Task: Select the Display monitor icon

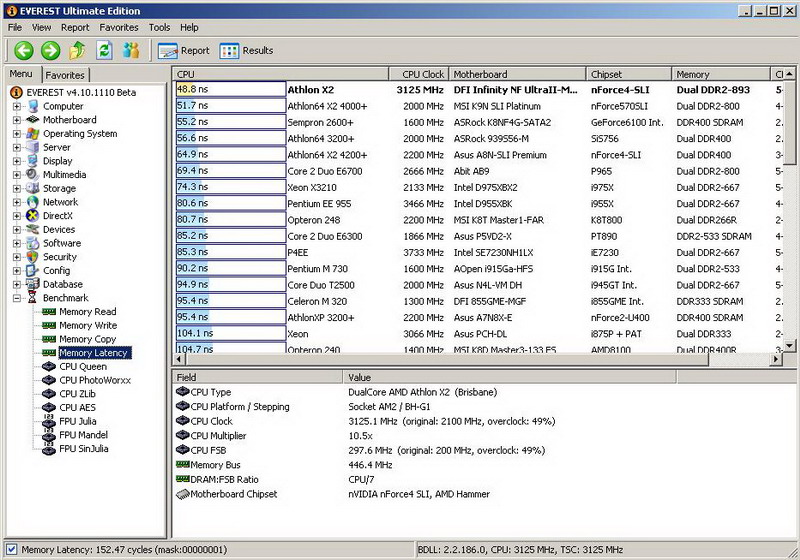Action: click(33, 161)
